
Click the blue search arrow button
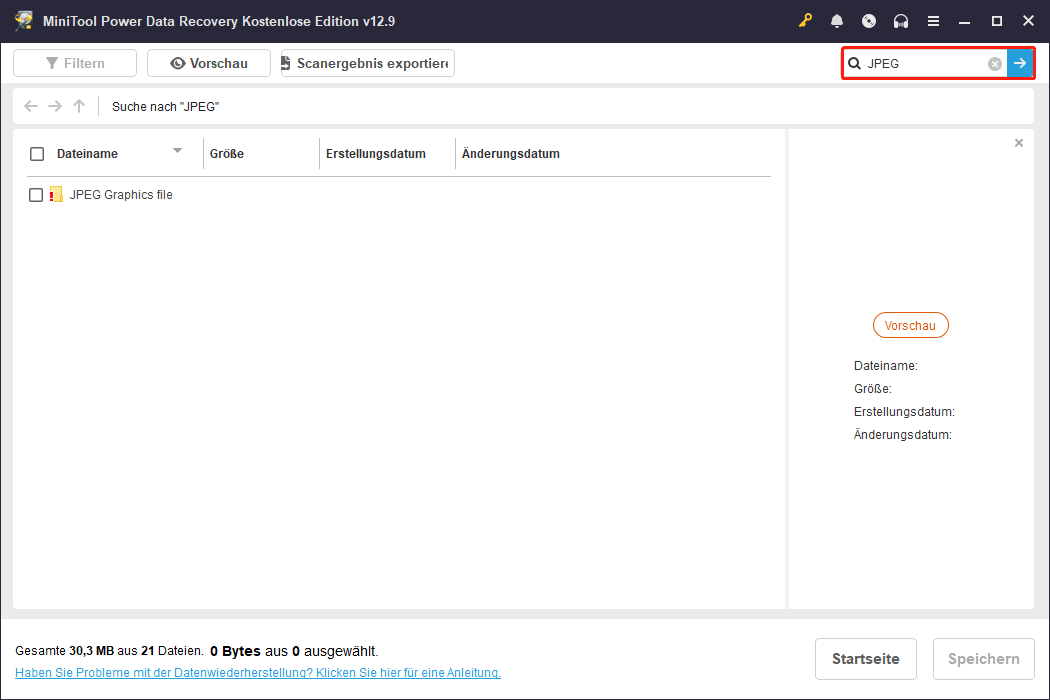point(1020,63)
